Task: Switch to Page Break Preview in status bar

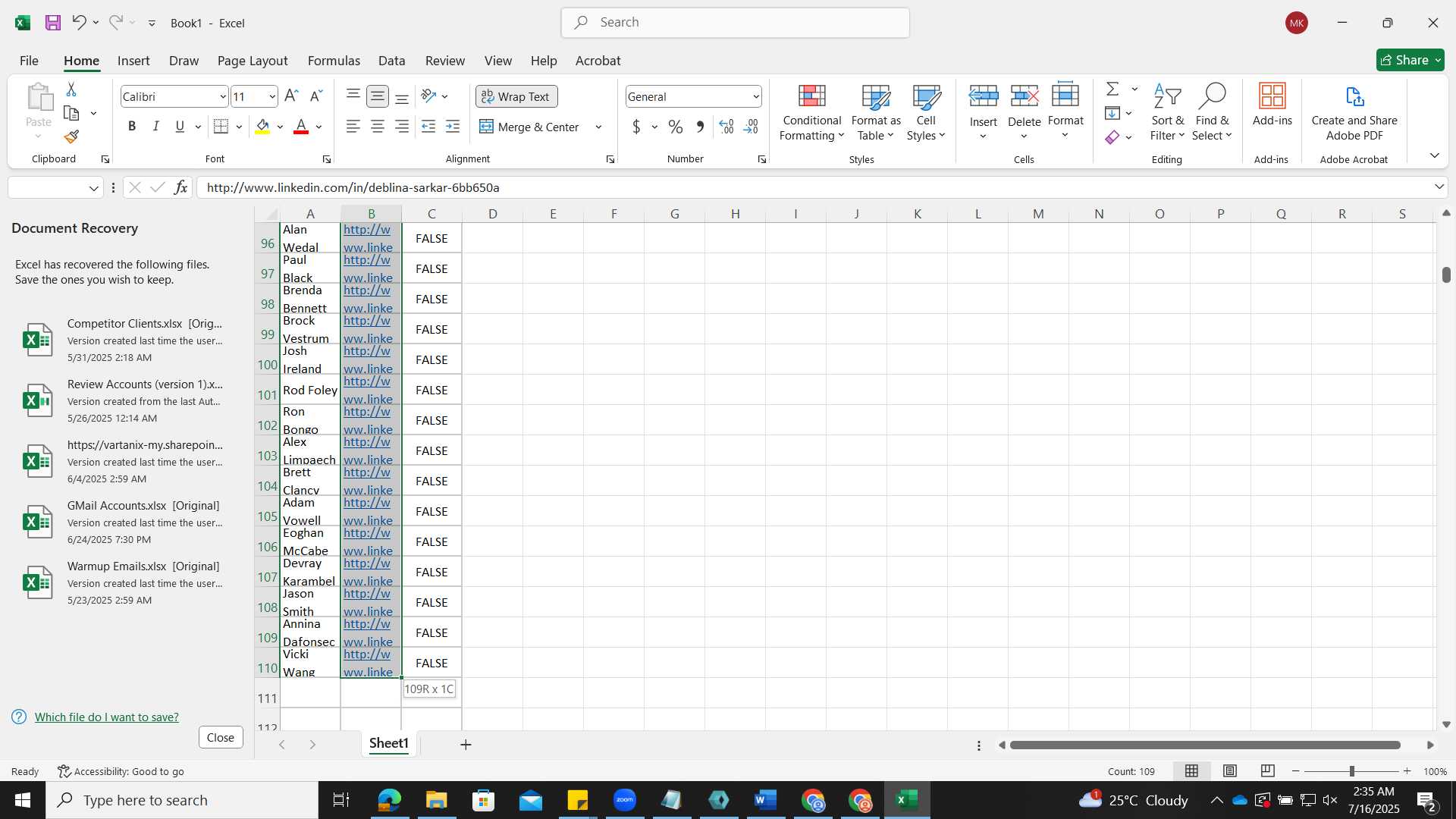Action: [1268, 771]
